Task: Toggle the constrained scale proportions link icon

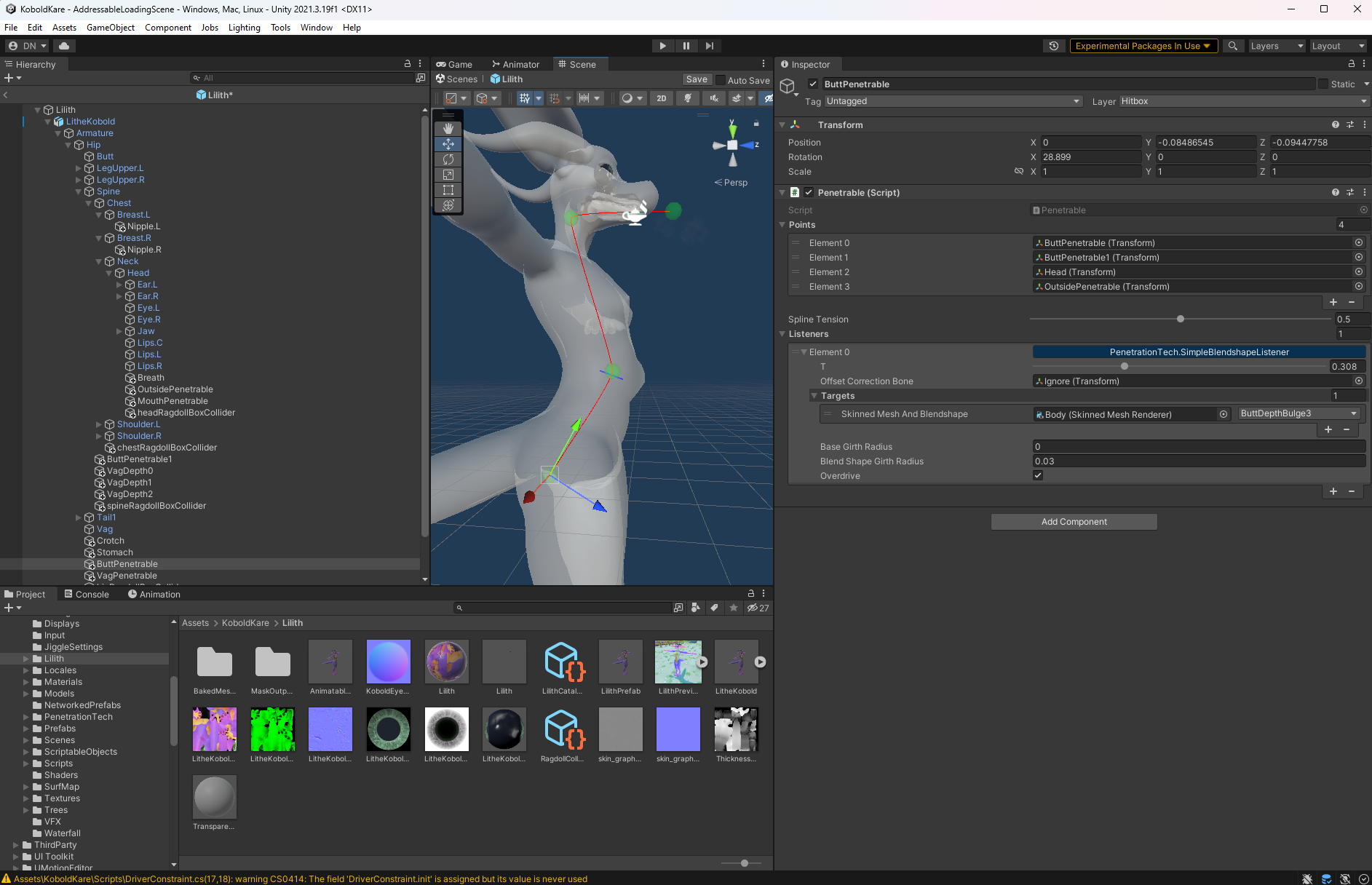Action: tap(1019, 172)
